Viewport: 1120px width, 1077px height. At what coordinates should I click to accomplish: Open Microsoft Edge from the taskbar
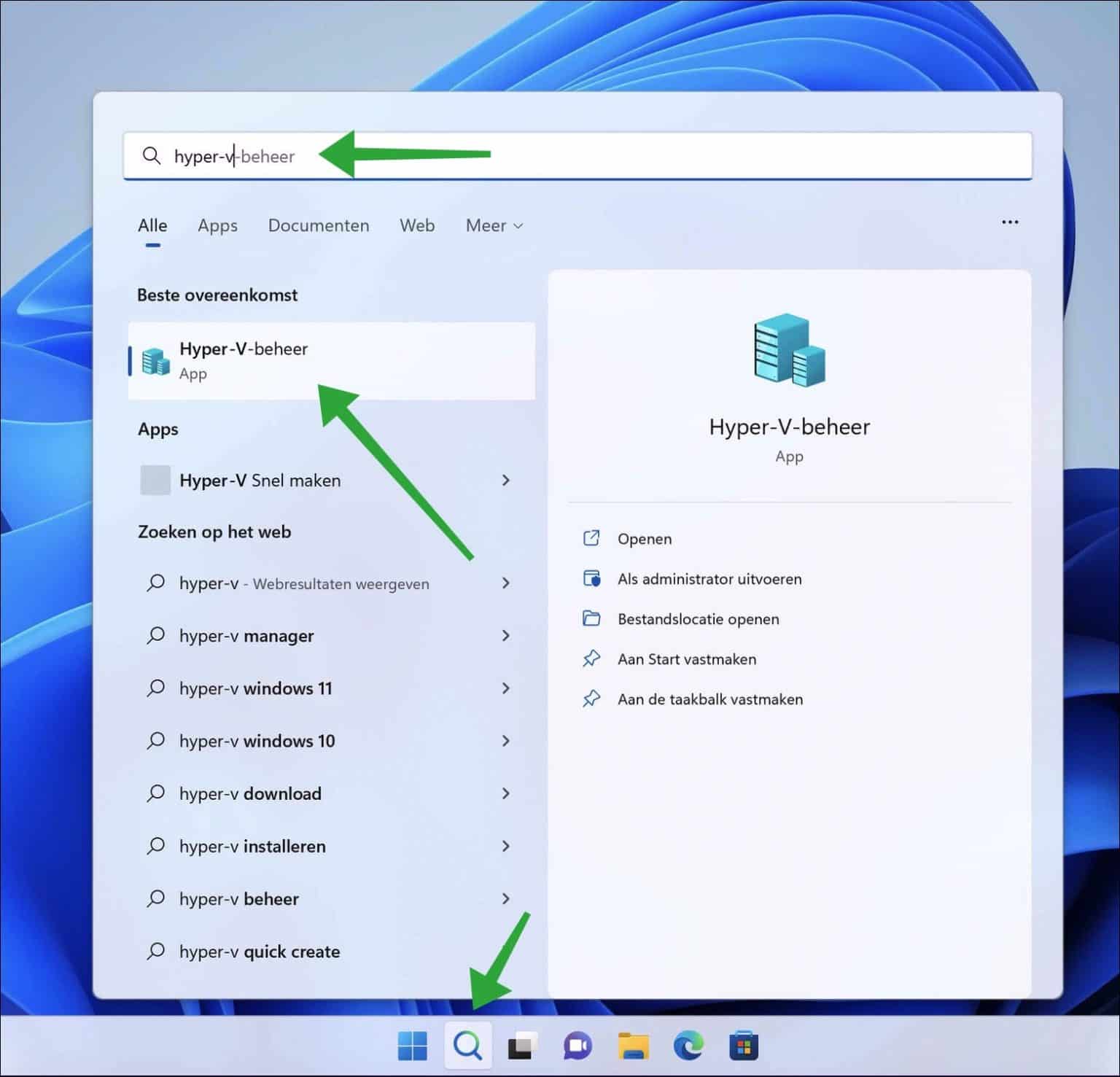[x=688, y=1046]
